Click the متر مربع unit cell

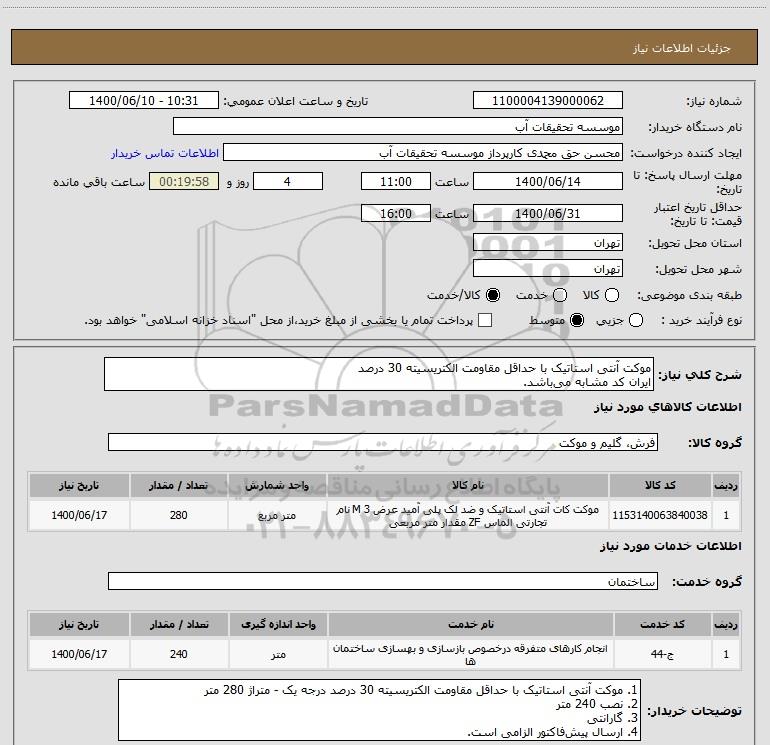[x=277, y=515]
